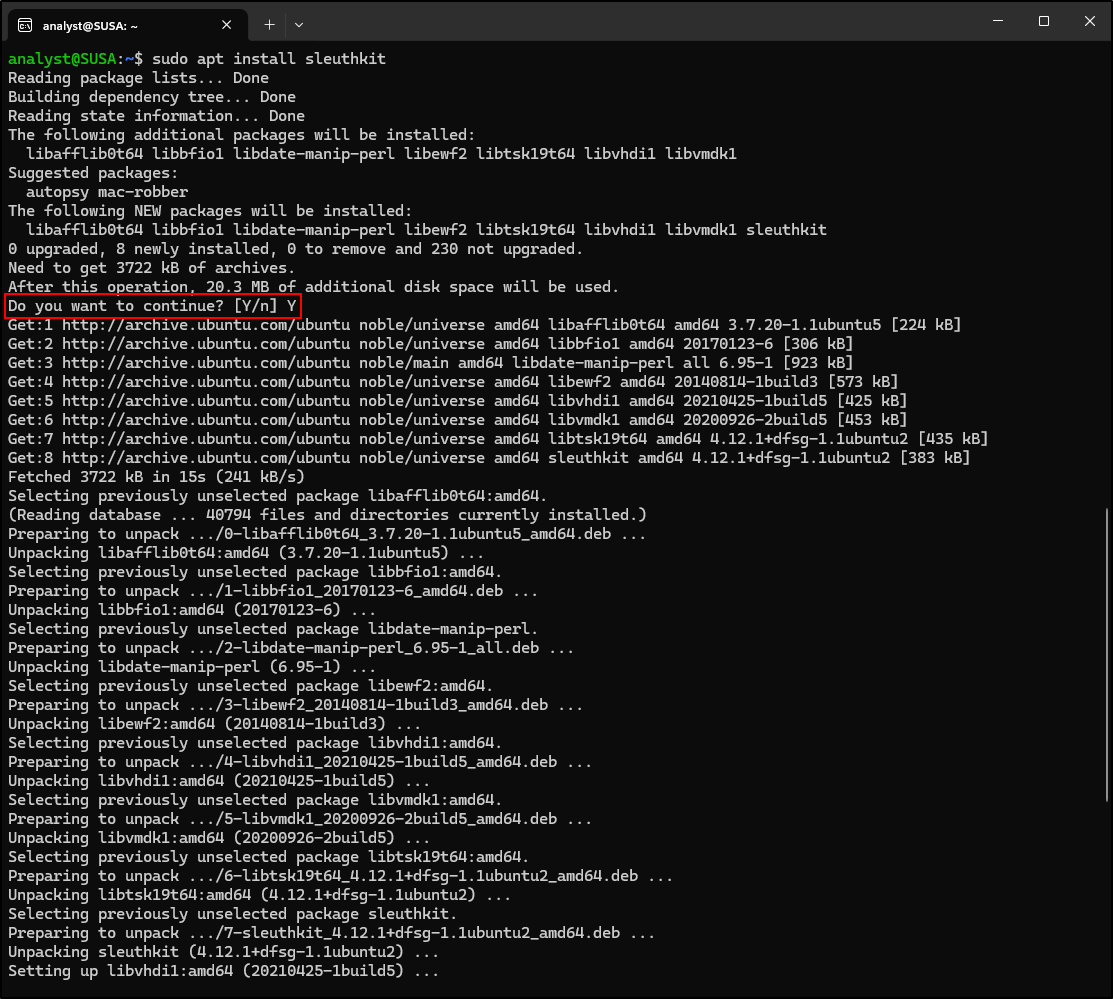
Task: Click 'Selecting previously unselected package libewf2:amd64.' line
Action: [251, 686]
